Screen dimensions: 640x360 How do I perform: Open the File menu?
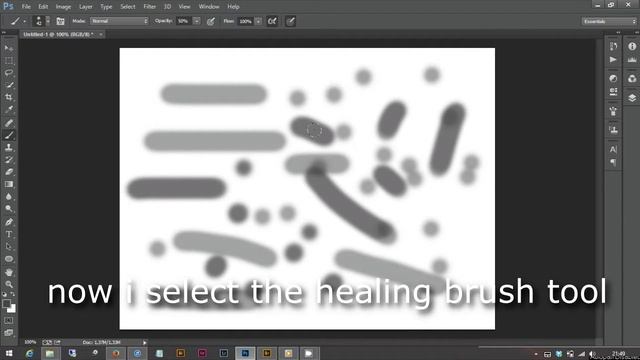26,7
